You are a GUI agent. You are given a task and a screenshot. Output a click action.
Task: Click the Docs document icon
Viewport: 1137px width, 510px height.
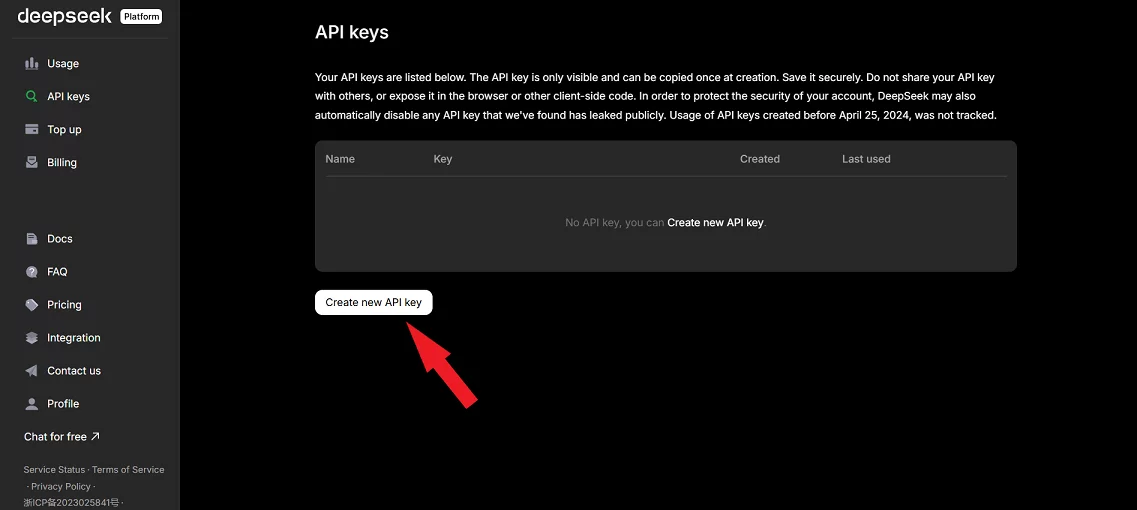pyautogui.click(x=31, y=239)
